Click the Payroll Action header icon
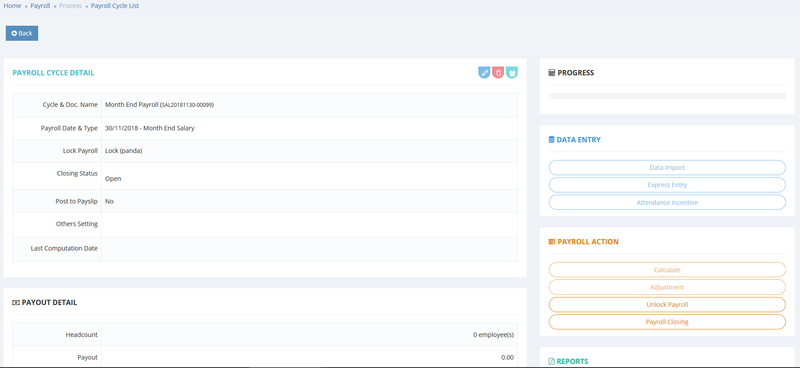The image size is (800, 368). click(552, 241)
